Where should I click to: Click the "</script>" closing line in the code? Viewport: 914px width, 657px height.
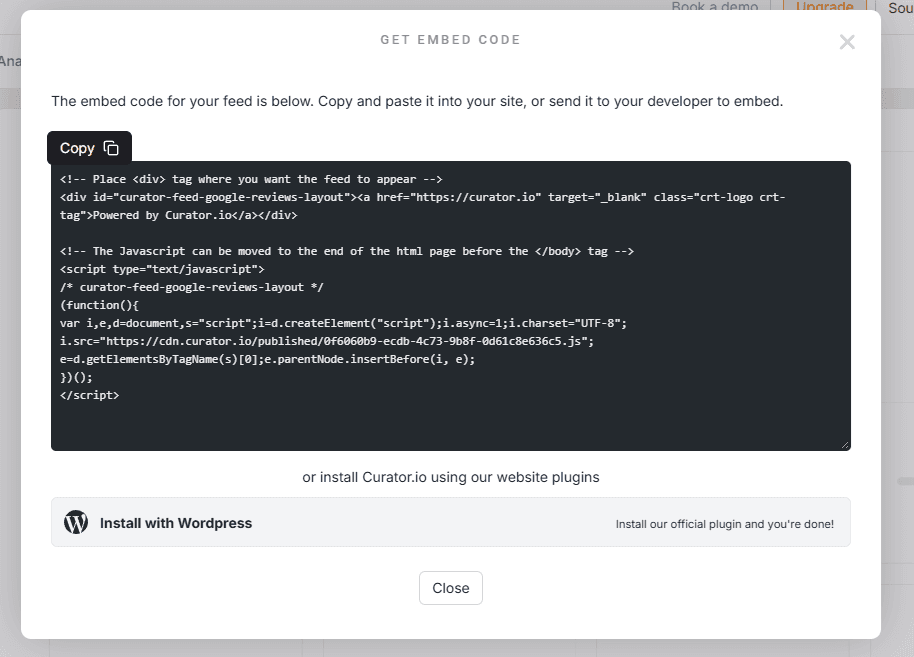coord(89,395)
